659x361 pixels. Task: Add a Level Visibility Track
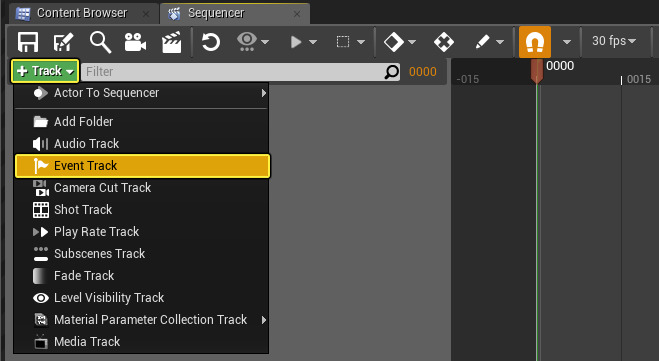point(142,298)
